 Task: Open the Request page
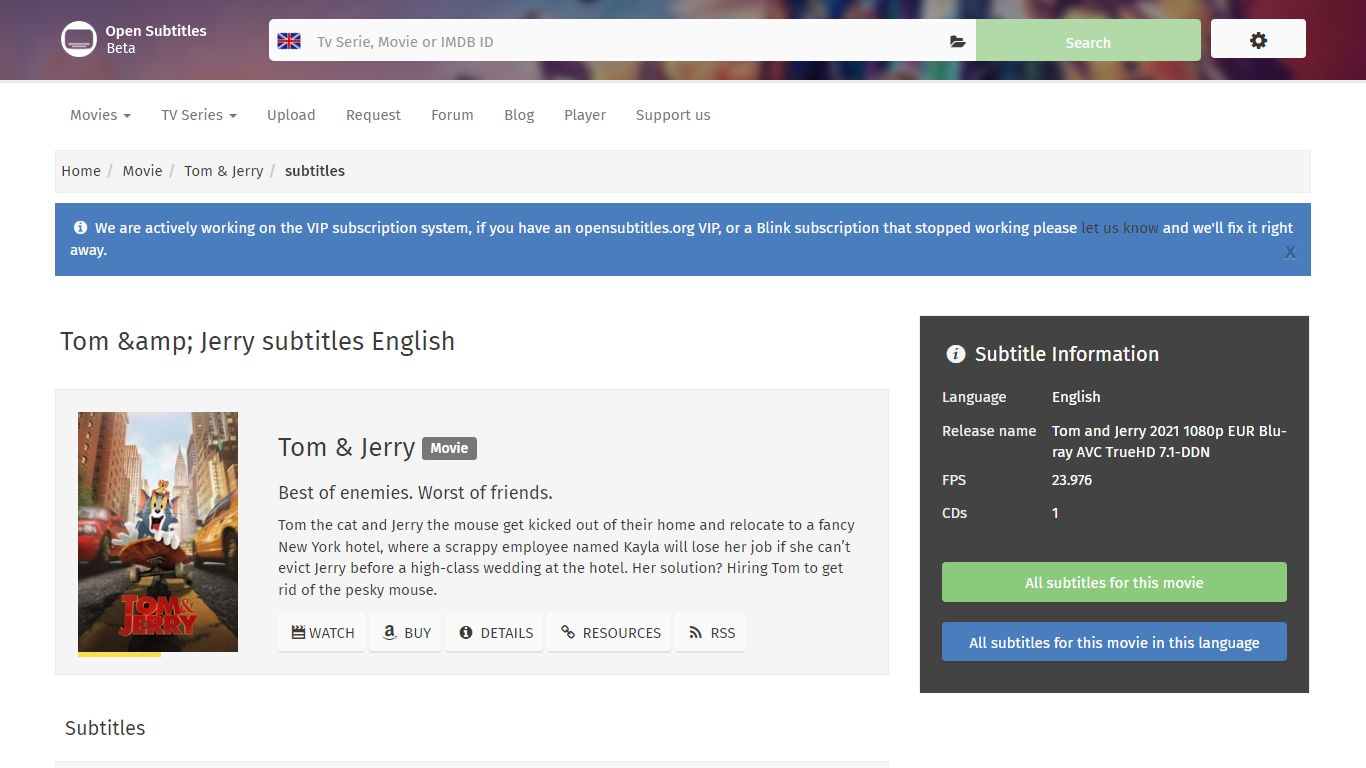373,115
